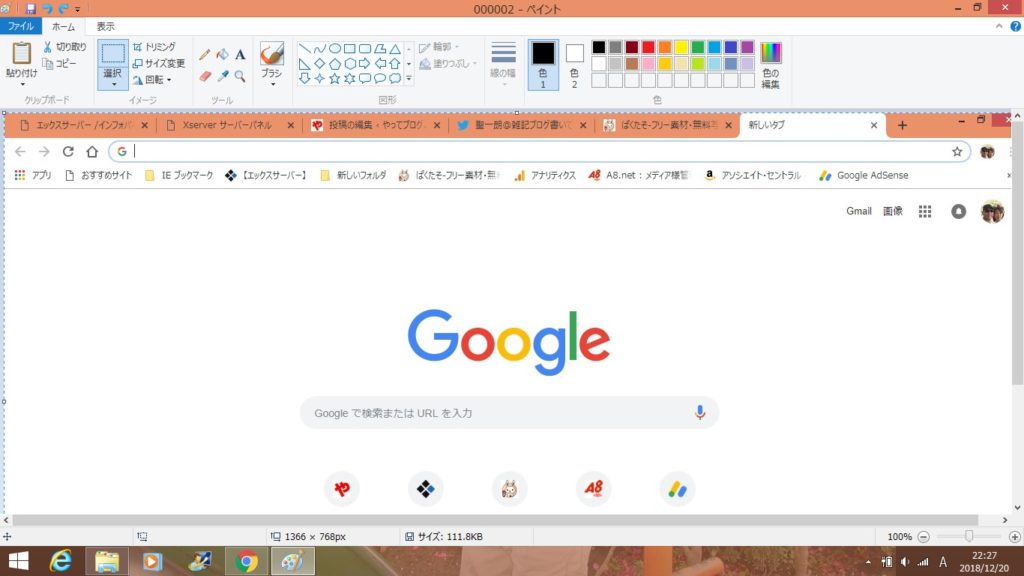
Task: Pick the red color swatch
Action: [x=648, y=47]
